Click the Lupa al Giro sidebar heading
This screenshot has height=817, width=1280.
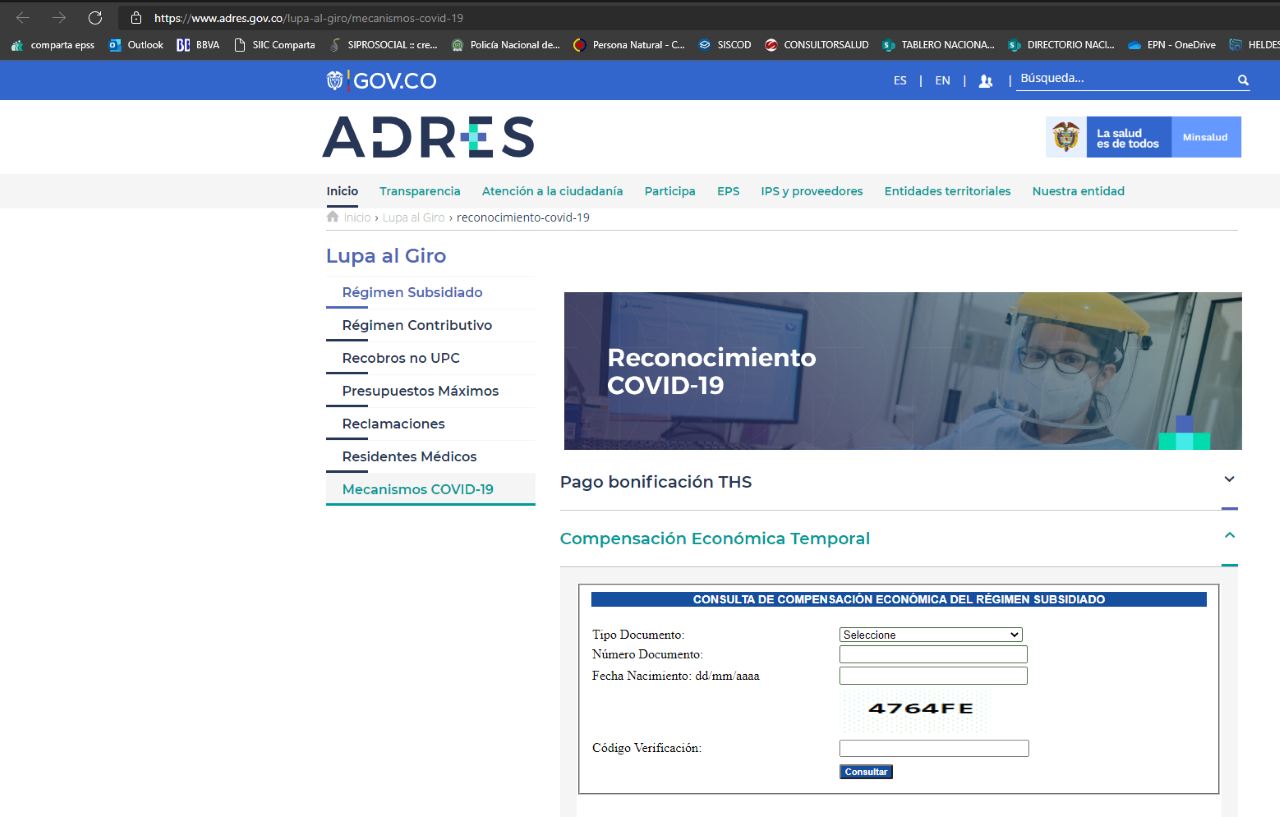pyautogui.click(x=386, y=256)
